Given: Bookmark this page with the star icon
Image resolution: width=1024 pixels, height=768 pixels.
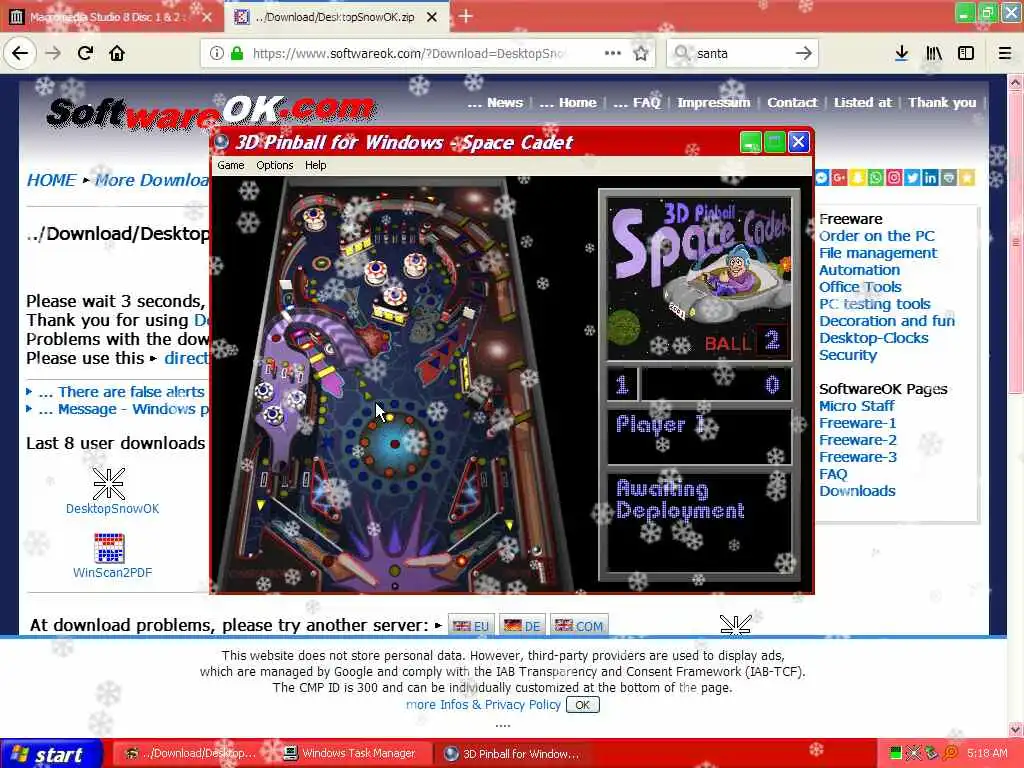Looking at the screenshot, I should click(641, 54).
